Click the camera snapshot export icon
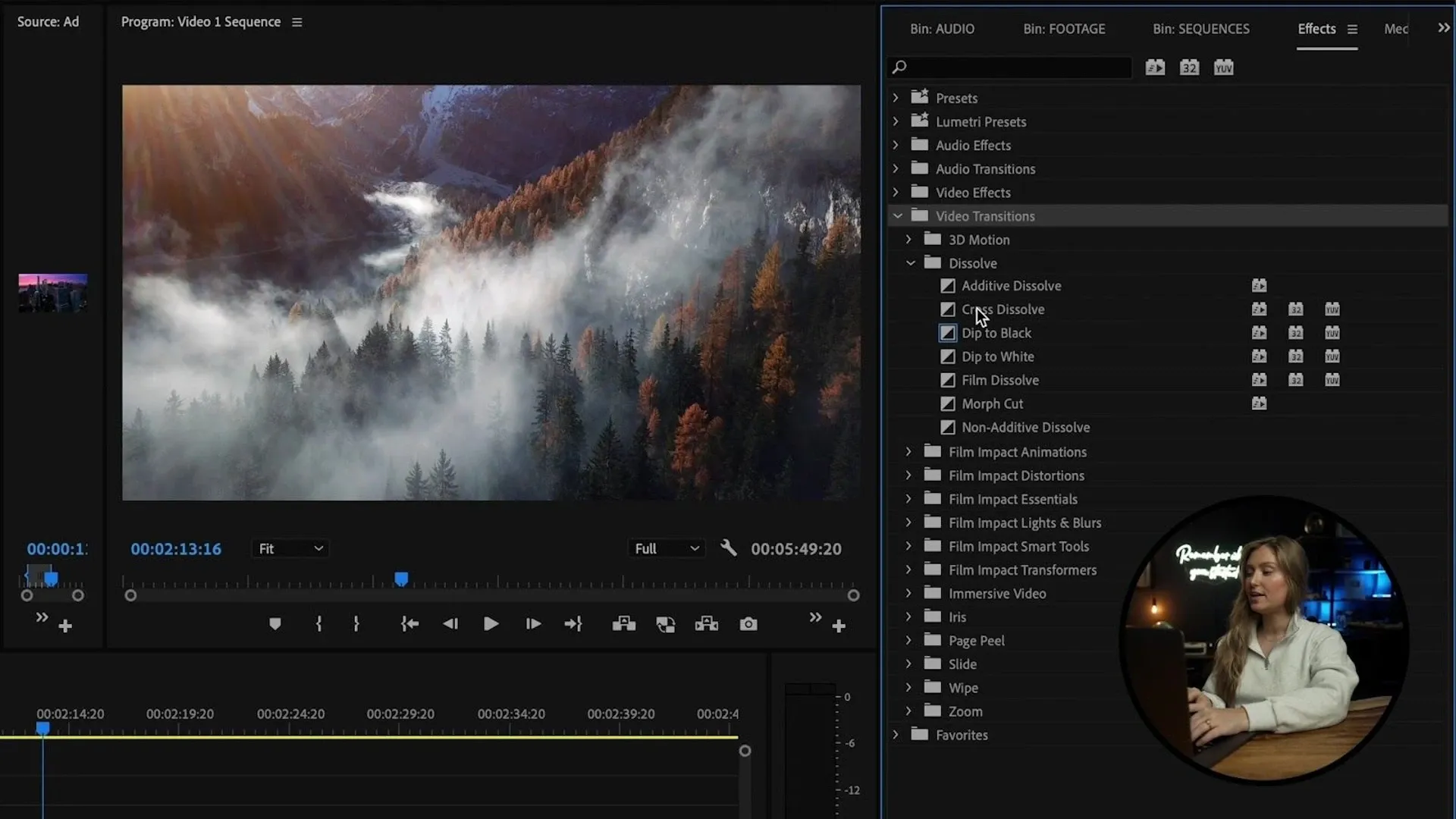Image resolution: width=1456 pixels, height=819 pixels. point(748,624)
